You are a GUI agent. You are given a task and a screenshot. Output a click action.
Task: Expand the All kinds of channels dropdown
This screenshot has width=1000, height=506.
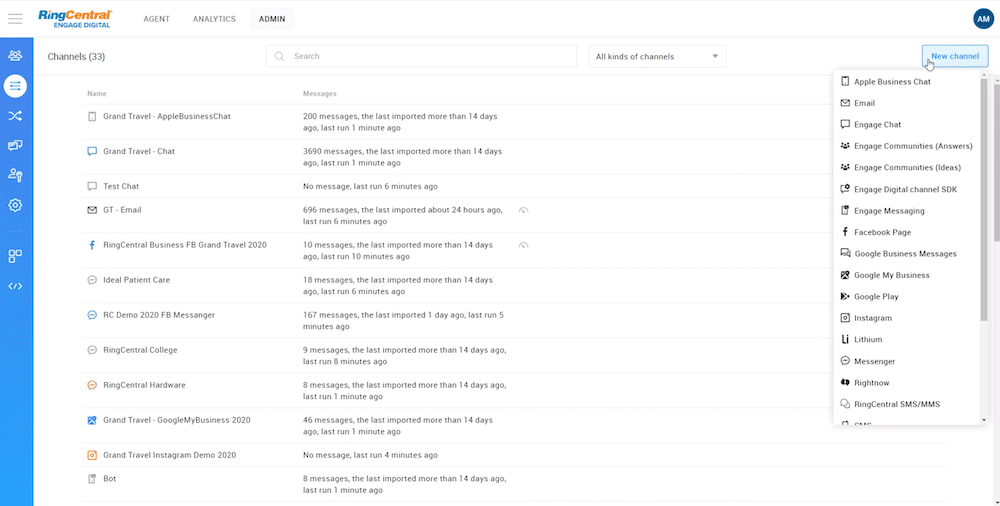point(657,57)
